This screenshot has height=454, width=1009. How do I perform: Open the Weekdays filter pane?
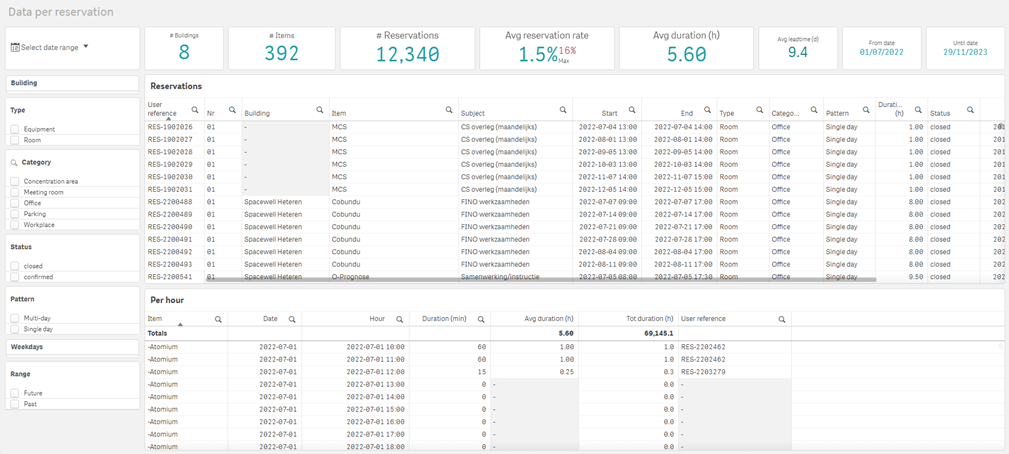tap(72, 347)
